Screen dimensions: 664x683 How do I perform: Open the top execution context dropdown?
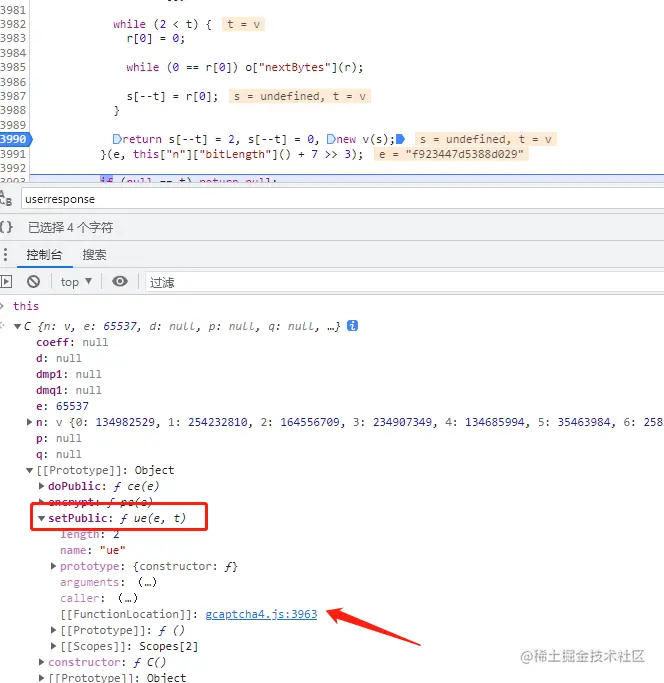coord(76,282)
